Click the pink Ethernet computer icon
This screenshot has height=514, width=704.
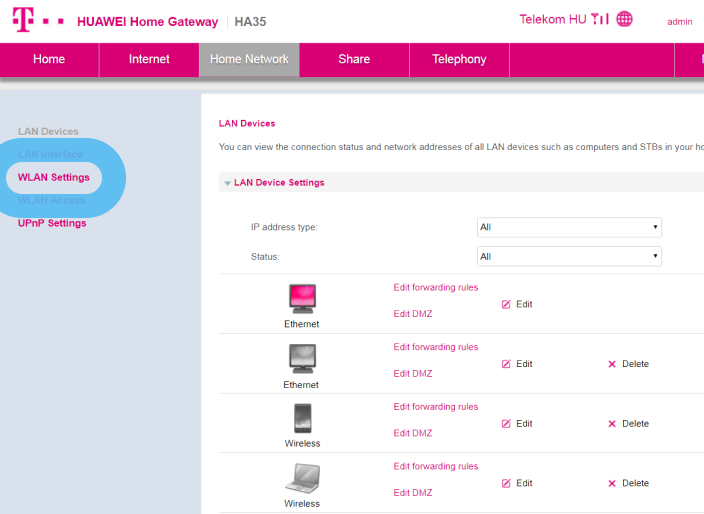coord(301,298)
